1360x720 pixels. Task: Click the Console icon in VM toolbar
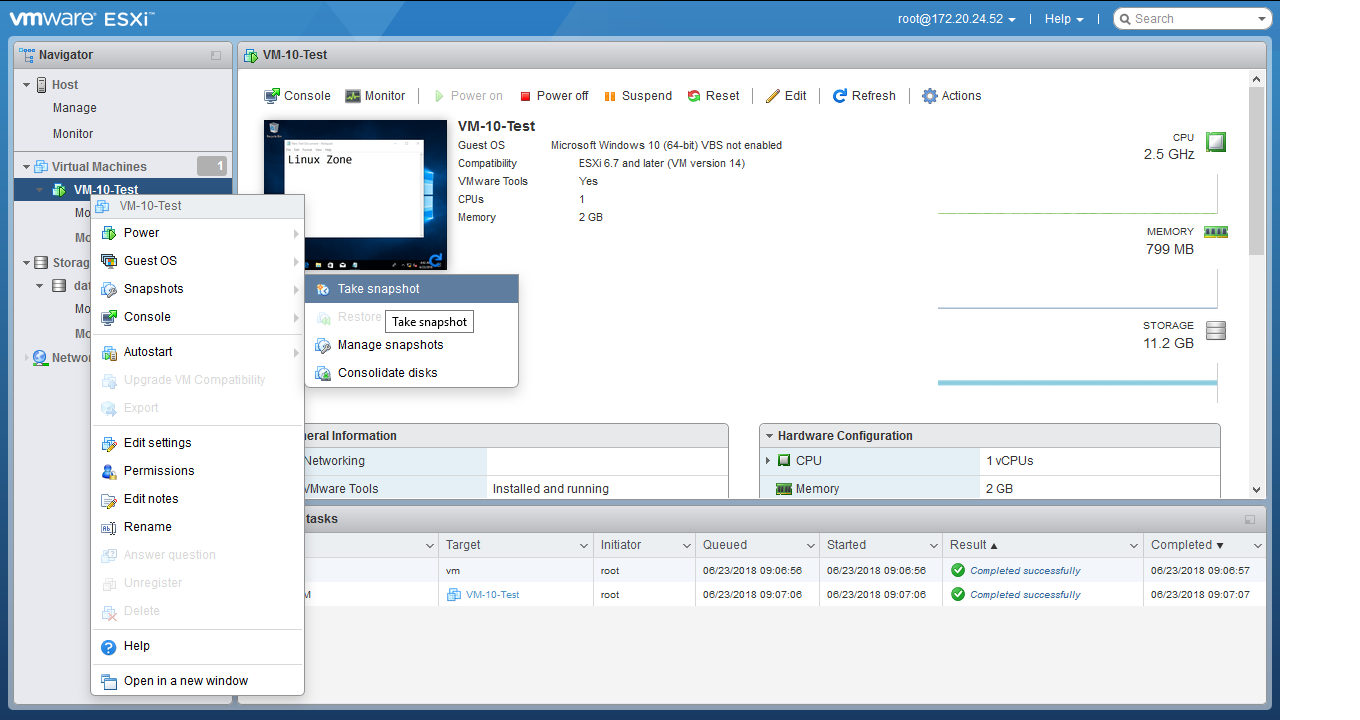tap(272, 96)
